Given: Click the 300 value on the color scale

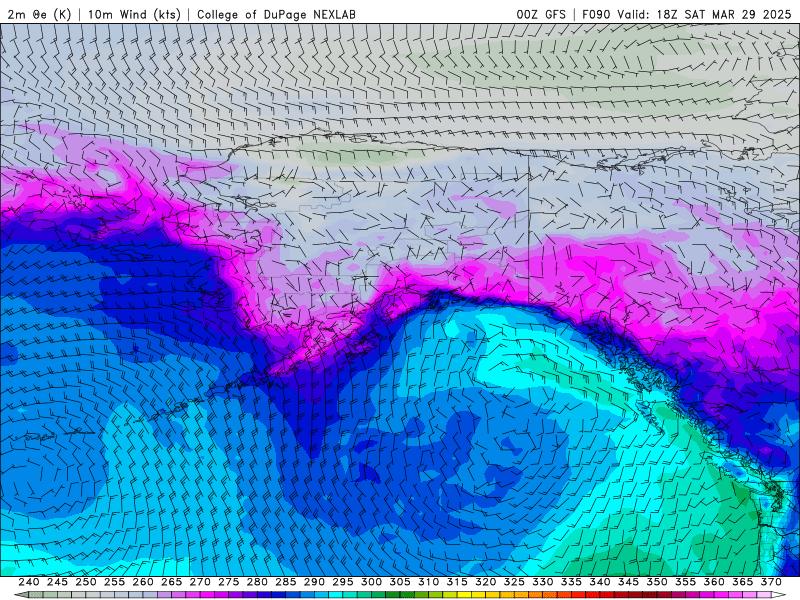Looking at the screenshot, I should (x=371, y=582).
